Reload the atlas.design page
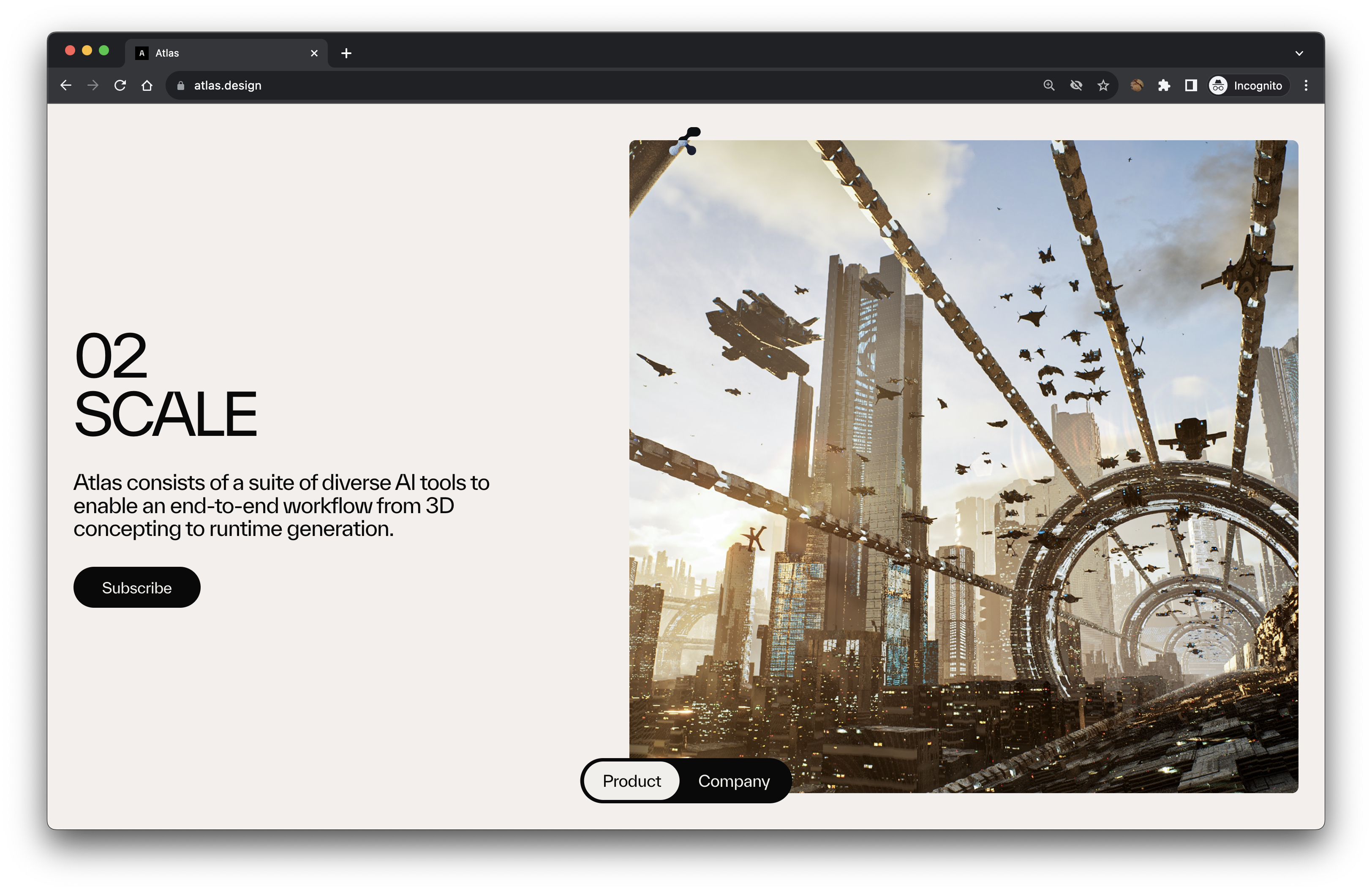 tap(120, 85)
